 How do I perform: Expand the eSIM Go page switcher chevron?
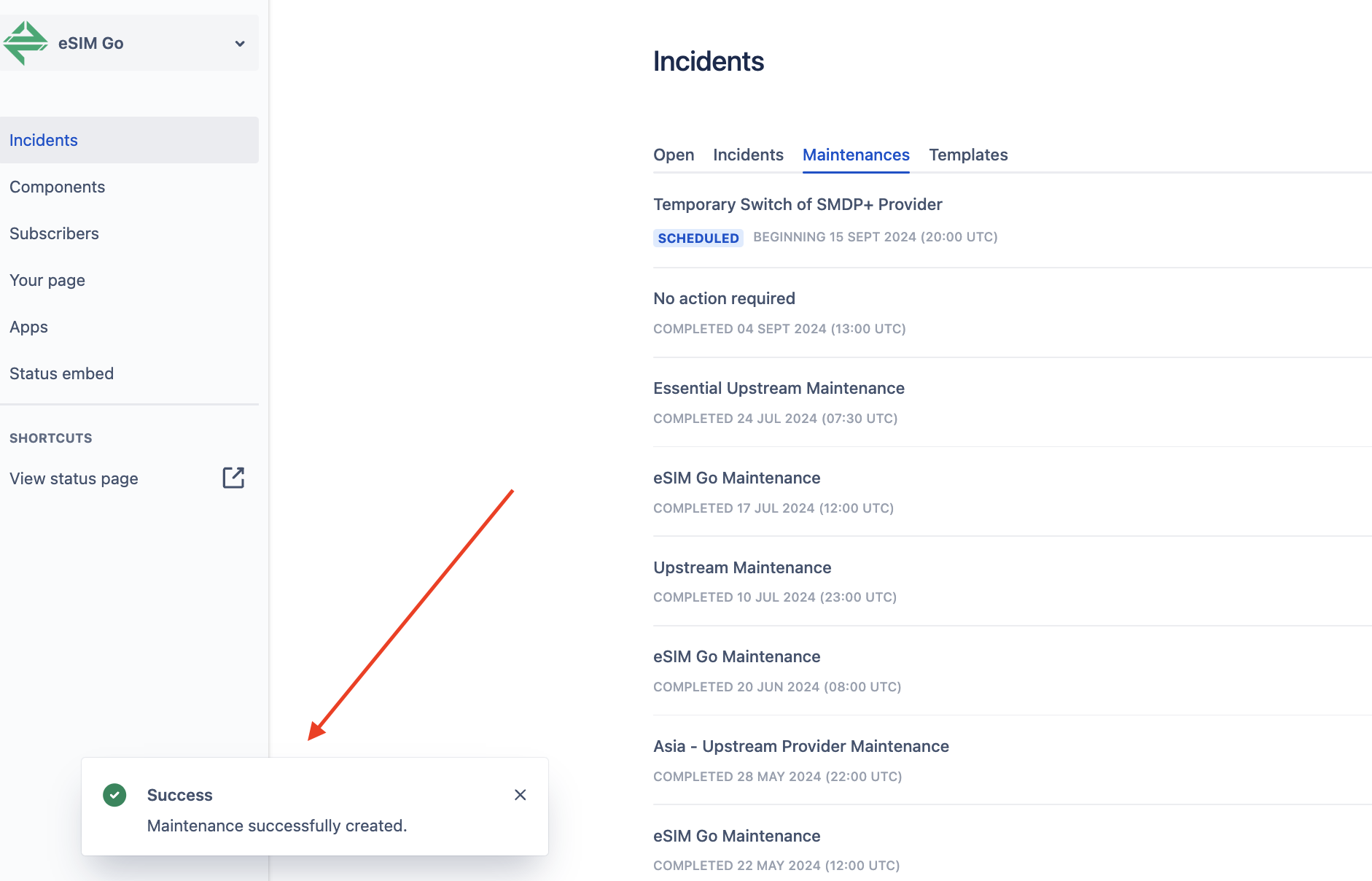(240, 44)
